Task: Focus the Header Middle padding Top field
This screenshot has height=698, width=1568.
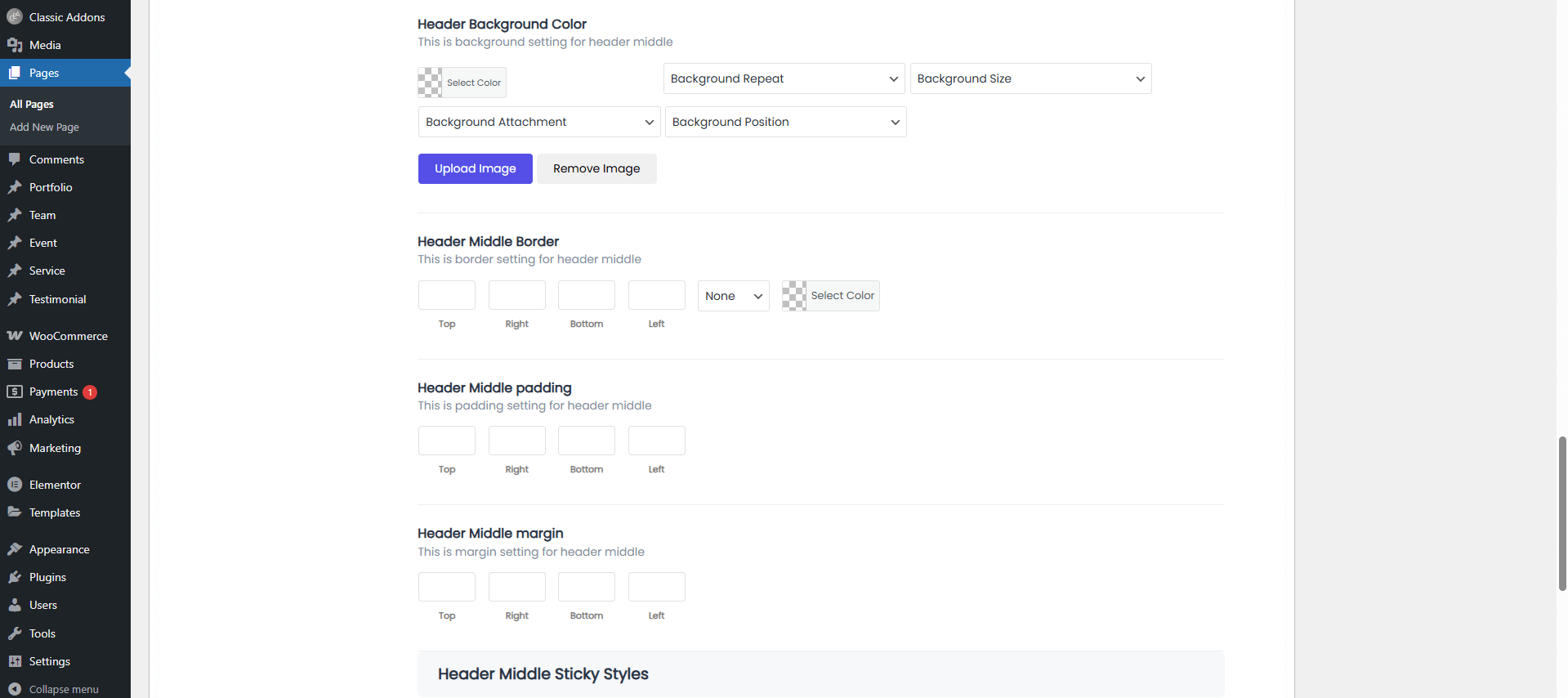Action: 447,441
